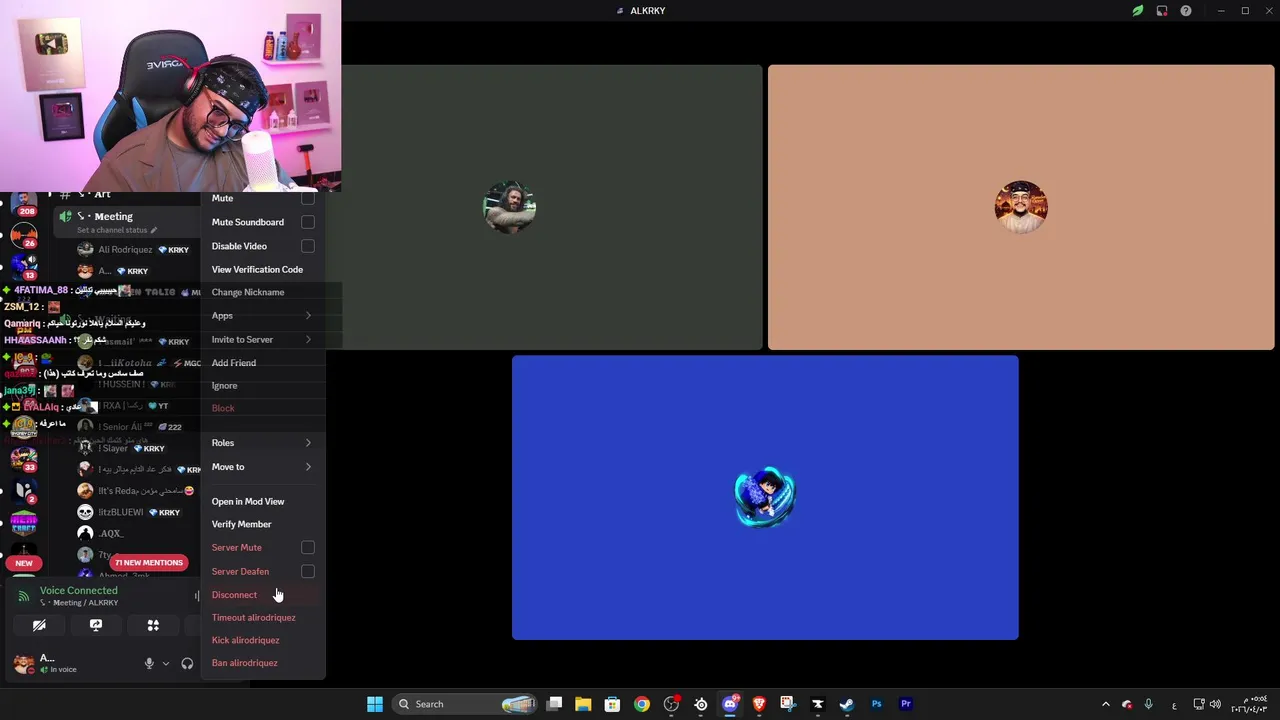Screen dimensions: 1280x720
Task: Jump to 71 New Mentions pill
Action: point(148,563)
